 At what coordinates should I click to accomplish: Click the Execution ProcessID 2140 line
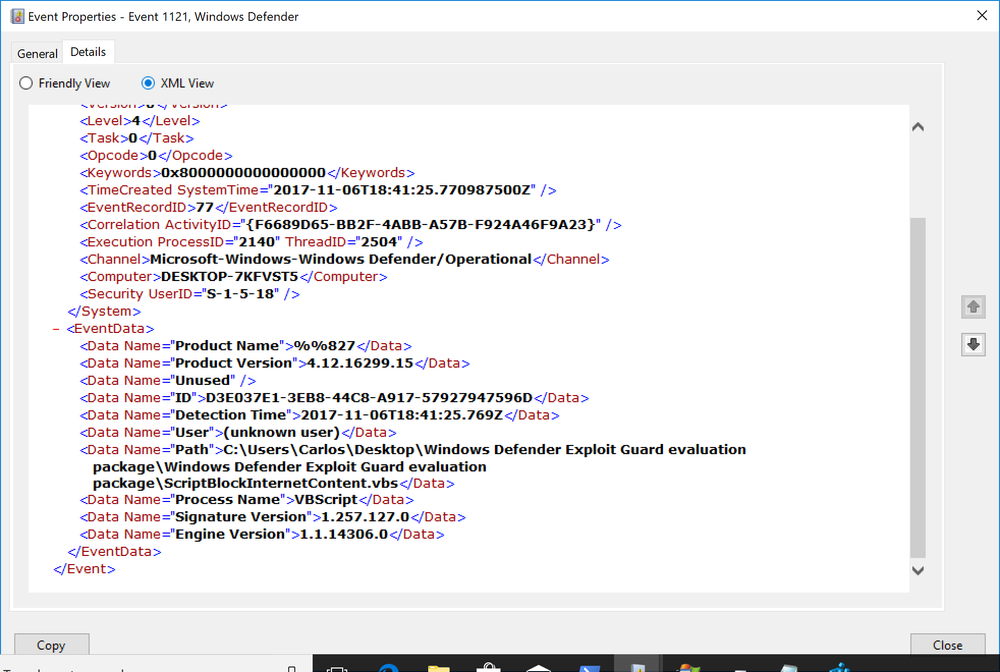[x=251, y=242]
